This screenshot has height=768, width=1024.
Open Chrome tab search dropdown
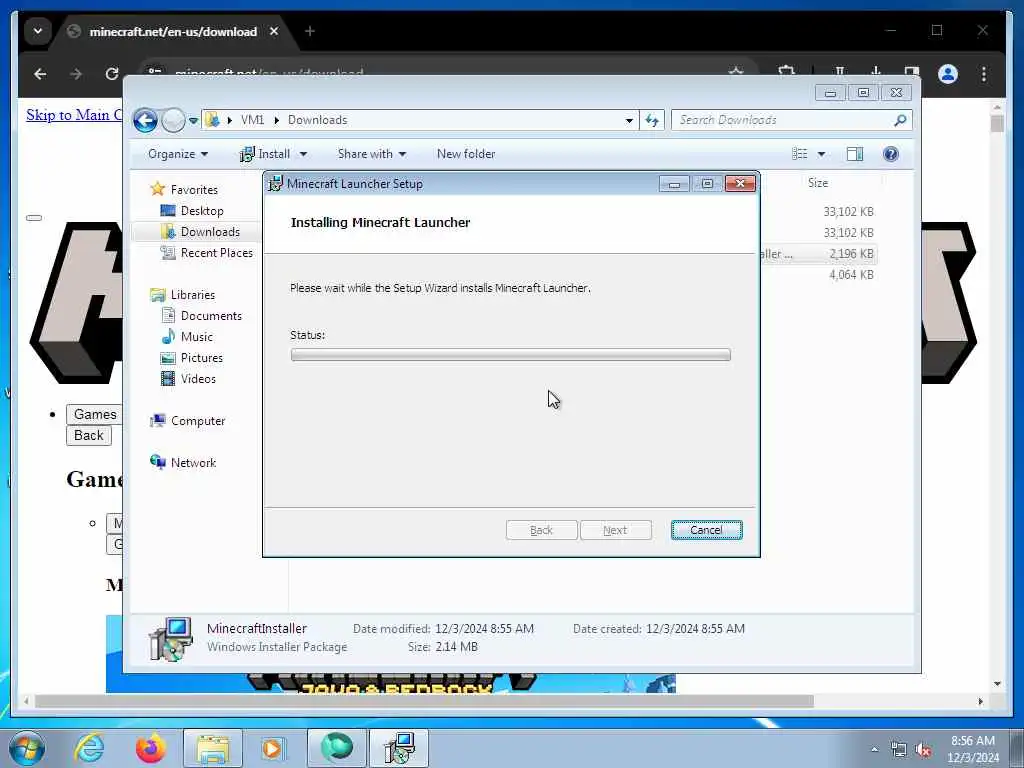pyautogui.click(x=38, y=31)
